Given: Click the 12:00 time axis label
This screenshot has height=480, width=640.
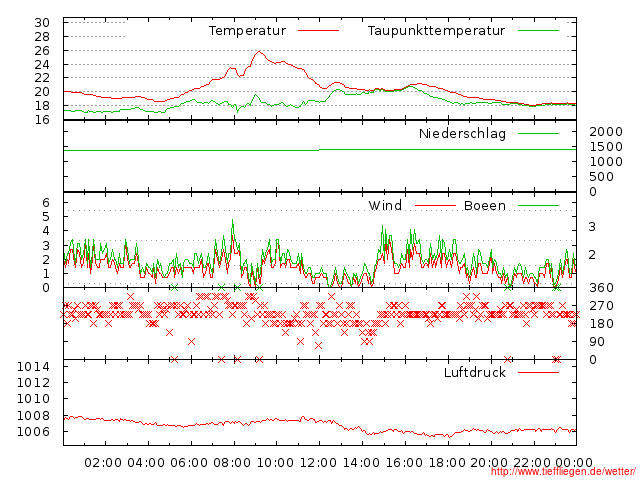Looking at the screenshot, I should click(x=318, y=463).
